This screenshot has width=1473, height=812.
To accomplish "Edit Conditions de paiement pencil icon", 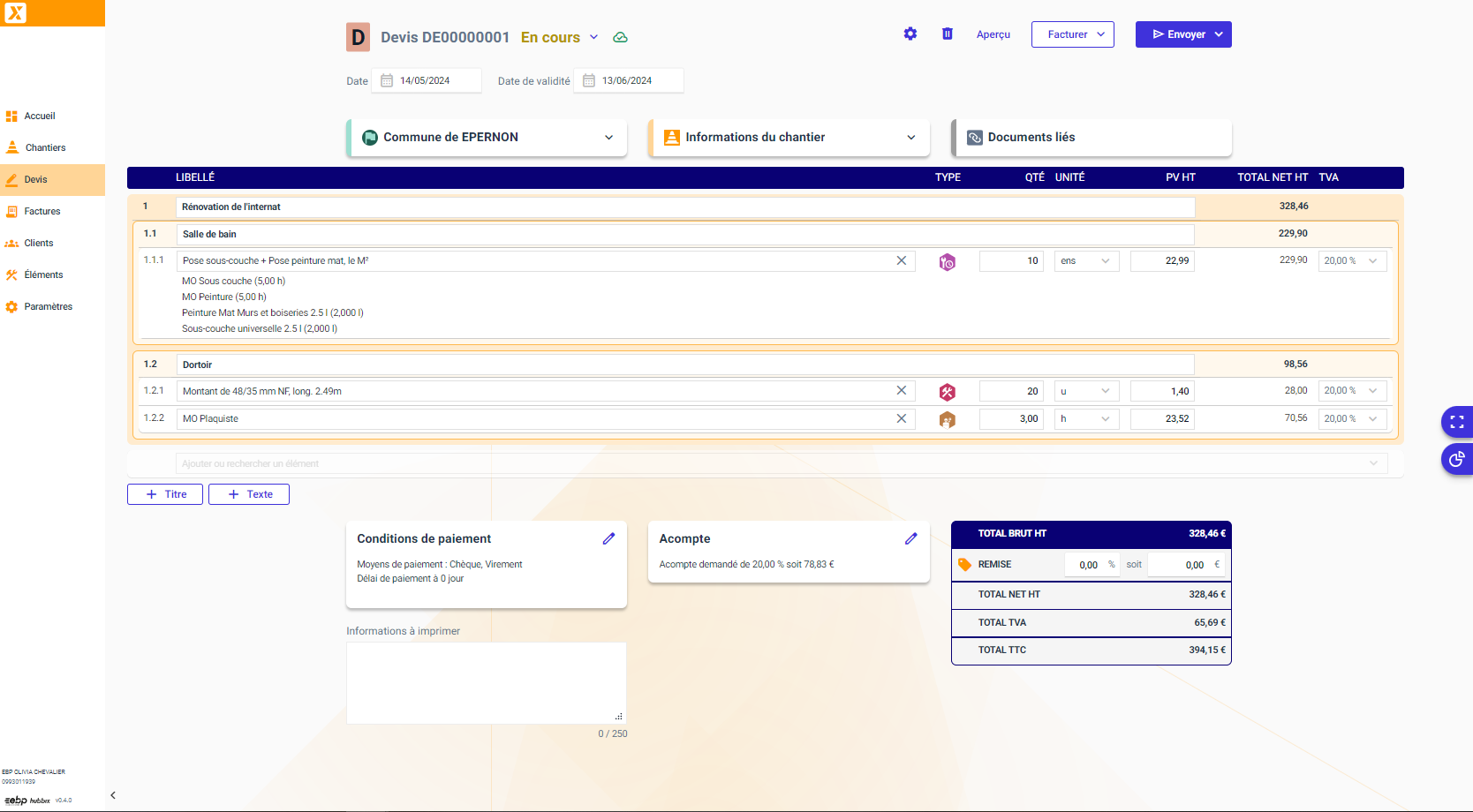I will coord(608,538).
